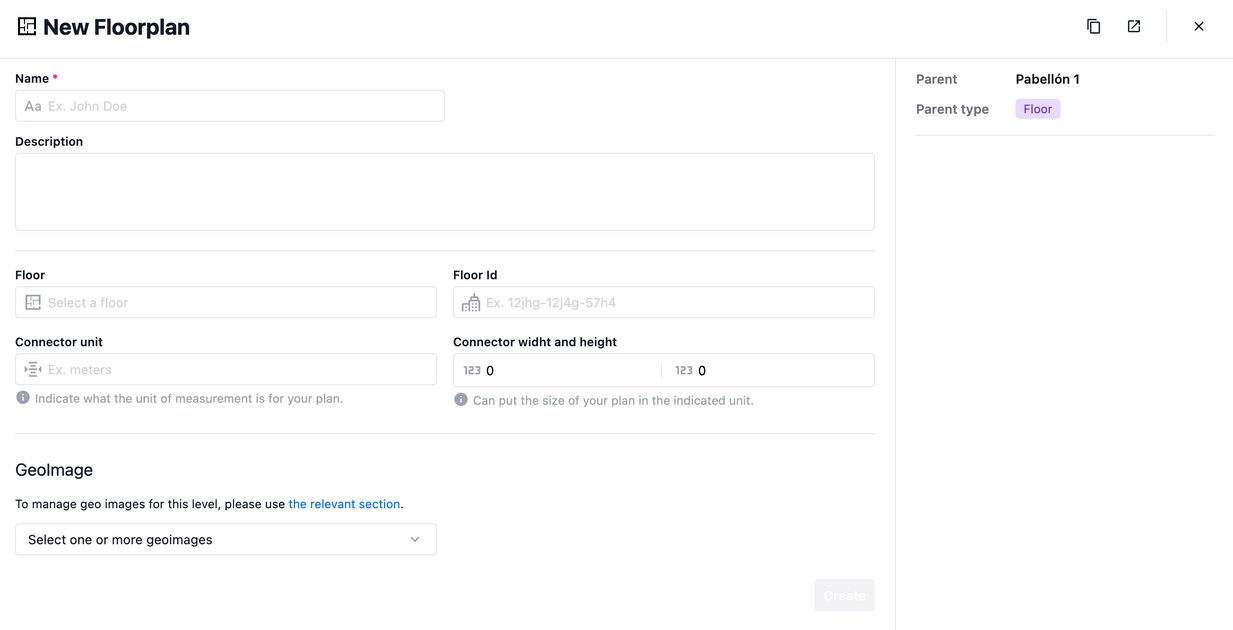
Task: Focus the connector height number field
Action: coord(780,371)
